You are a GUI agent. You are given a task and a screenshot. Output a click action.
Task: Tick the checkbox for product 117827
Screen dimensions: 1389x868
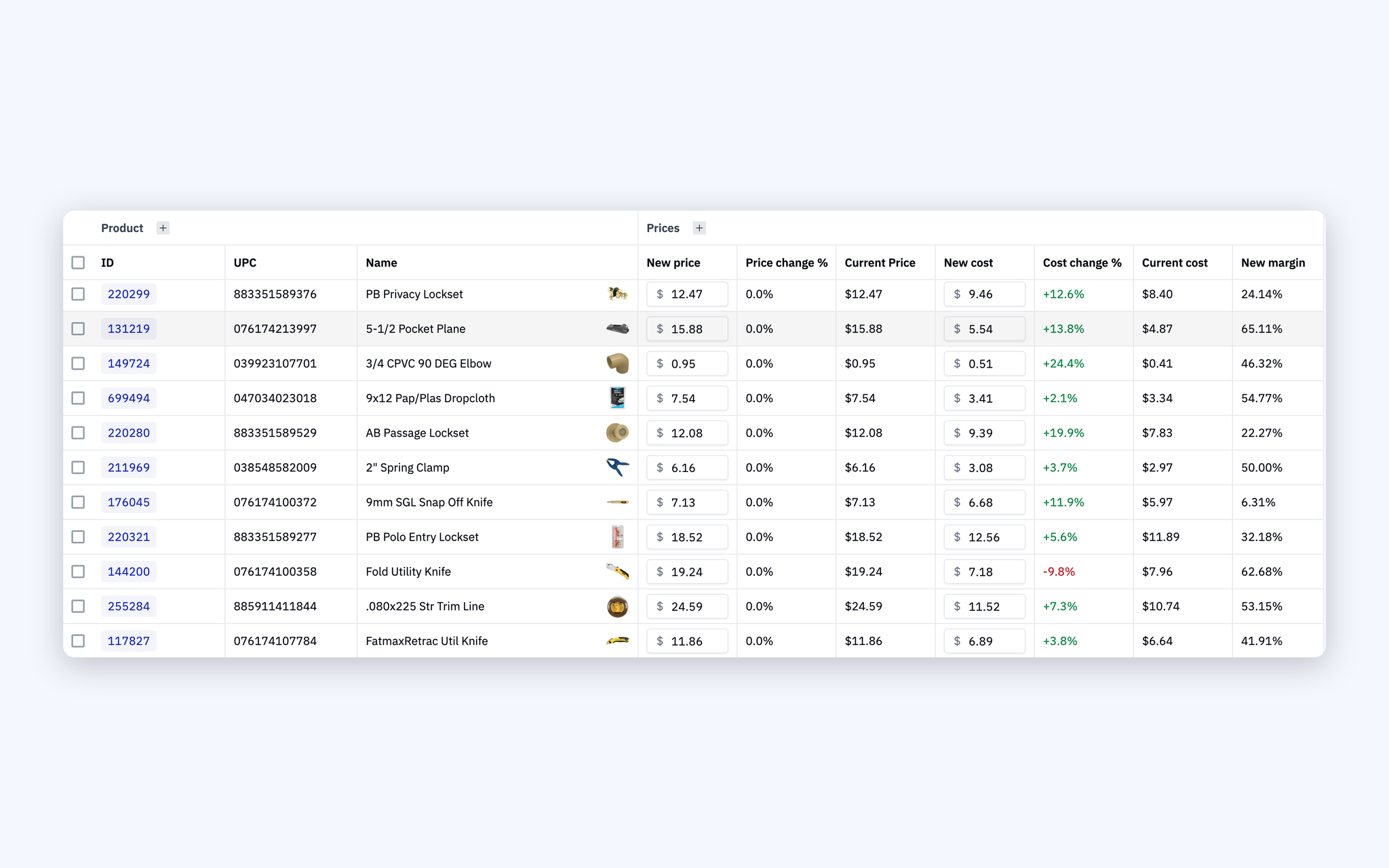pyautogui.click(x=78, y=641)
